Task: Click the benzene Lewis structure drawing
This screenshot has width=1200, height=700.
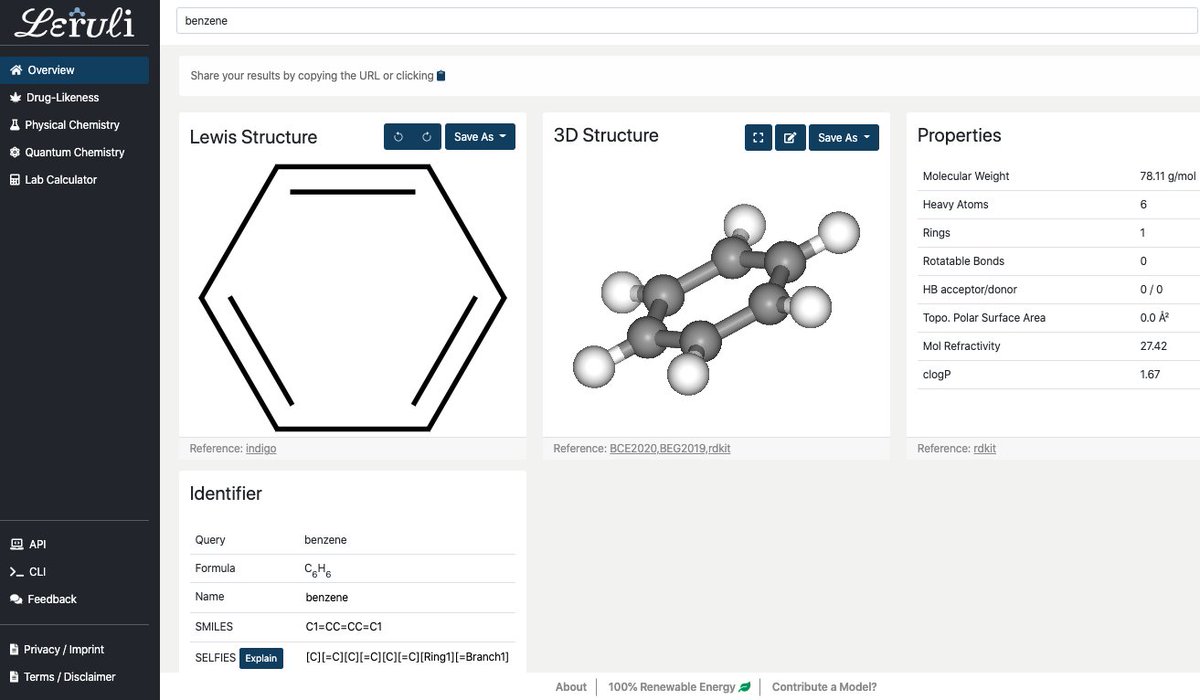Action: tap(353, 297)
